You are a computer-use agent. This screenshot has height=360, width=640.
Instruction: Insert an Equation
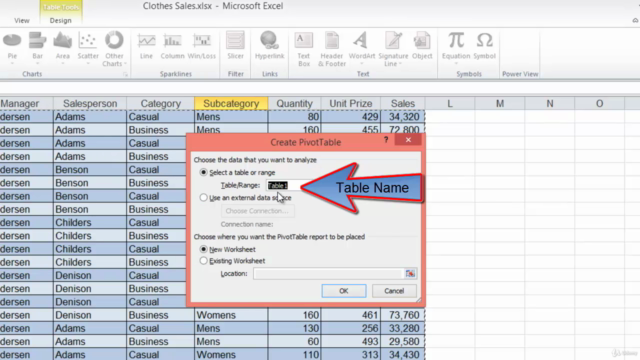(456, 47)
